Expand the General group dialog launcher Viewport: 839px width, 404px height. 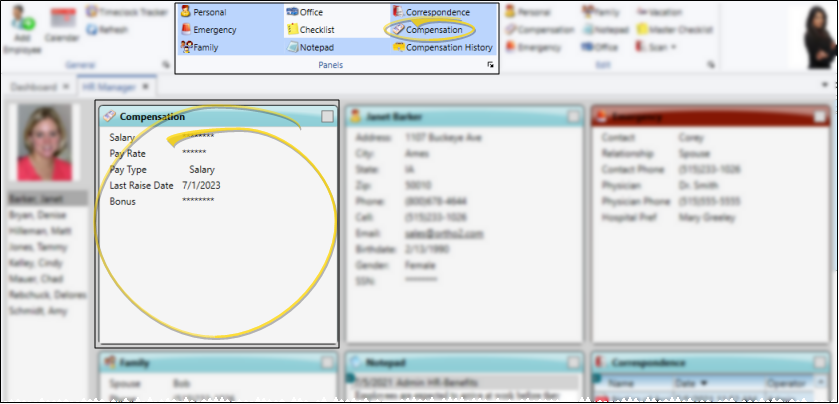[x=166, y=65]
